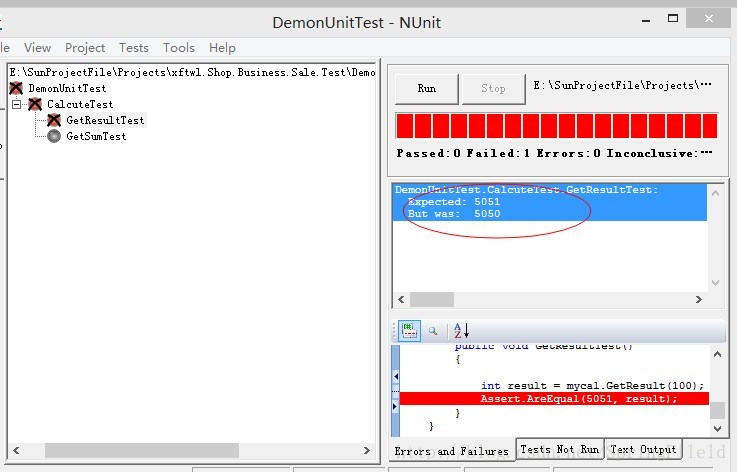Click the tree panel horizontal scrollbar thumb

click(x=141, y=450)
